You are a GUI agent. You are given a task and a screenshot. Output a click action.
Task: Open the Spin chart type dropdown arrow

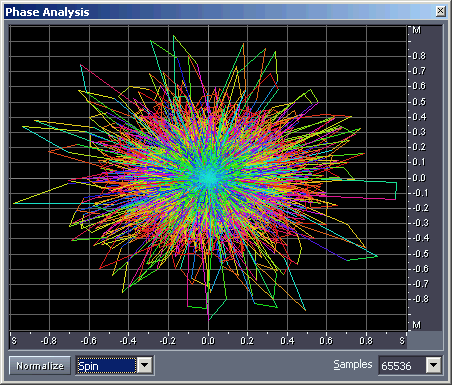pyautogui.click(x=145, y=366)
